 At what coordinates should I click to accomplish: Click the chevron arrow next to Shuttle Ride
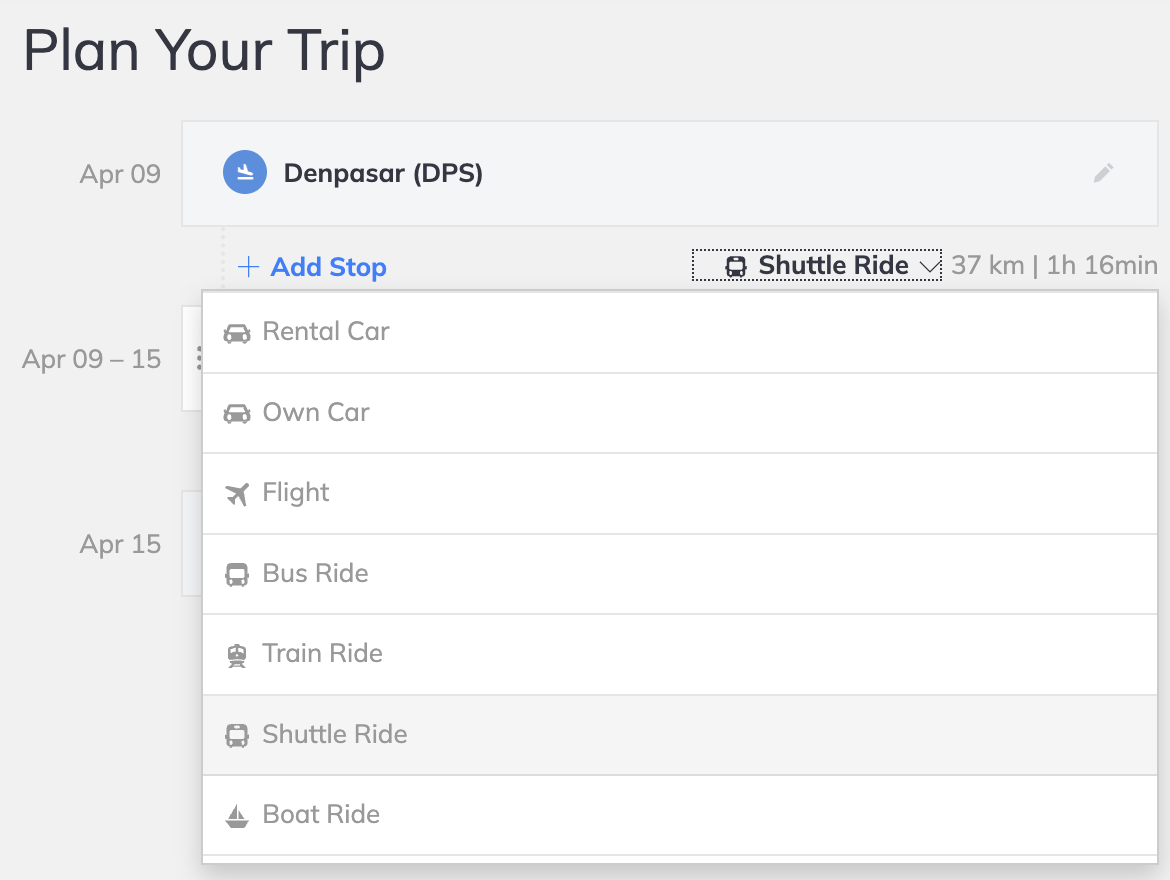930,266
